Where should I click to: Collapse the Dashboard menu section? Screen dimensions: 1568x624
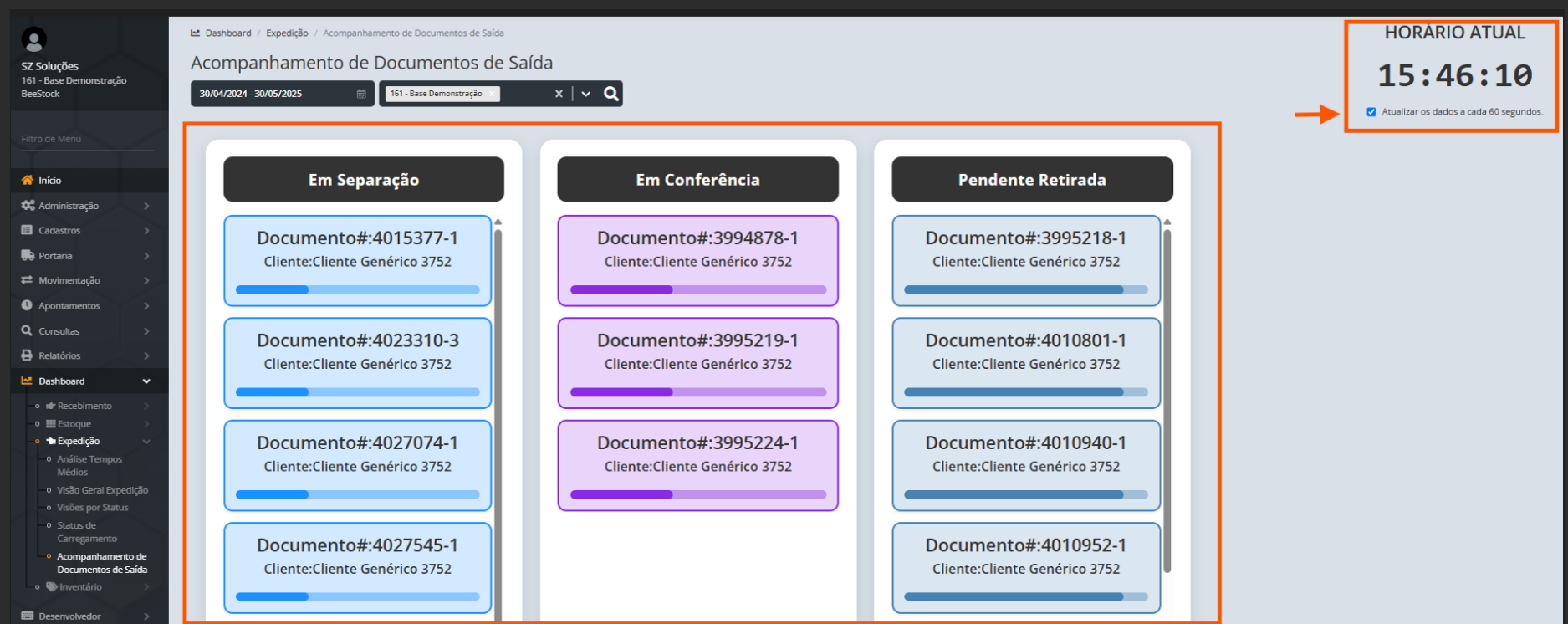(146, 381)
